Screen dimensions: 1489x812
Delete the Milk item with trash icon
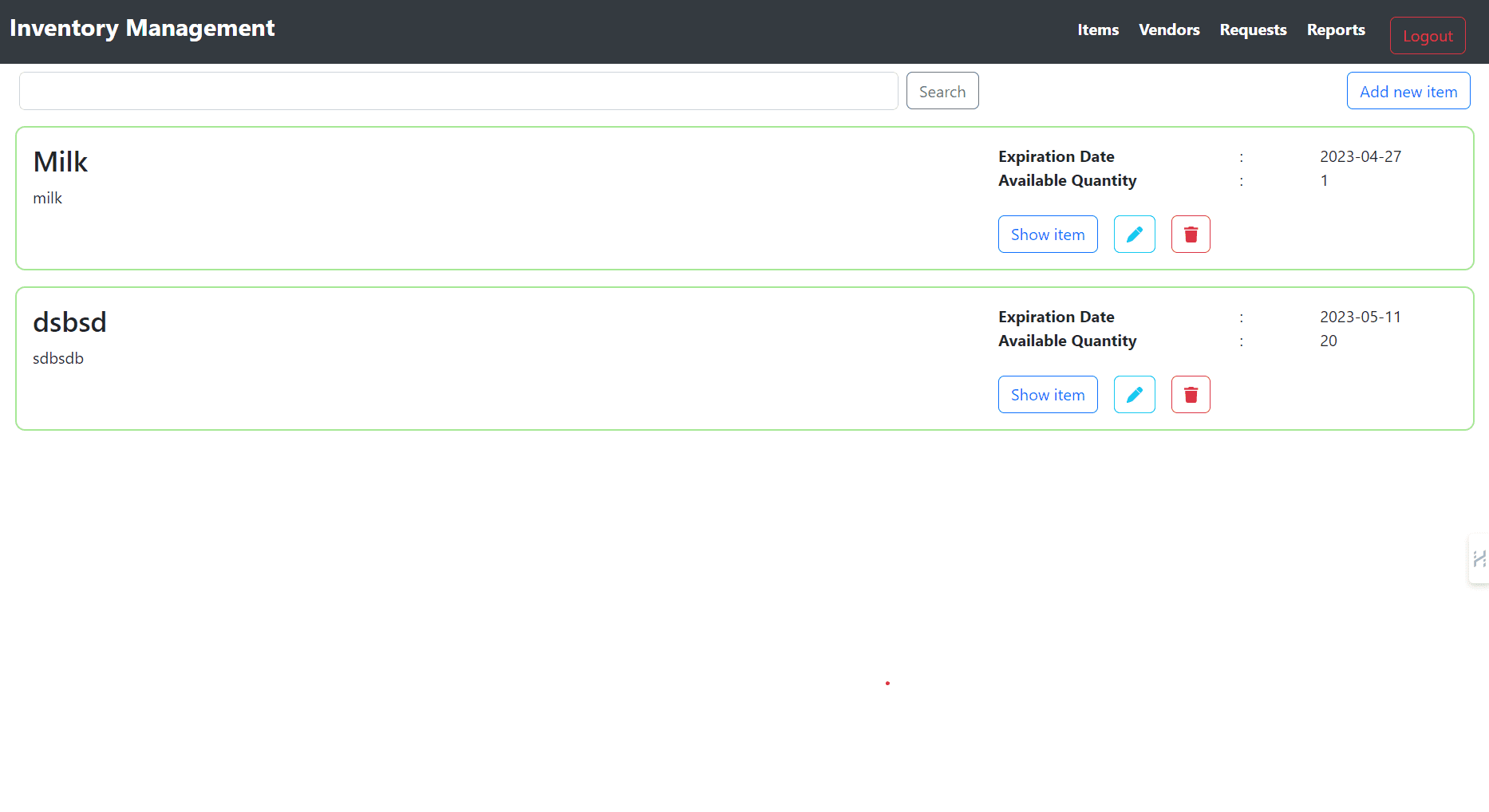coord(1191,235)
